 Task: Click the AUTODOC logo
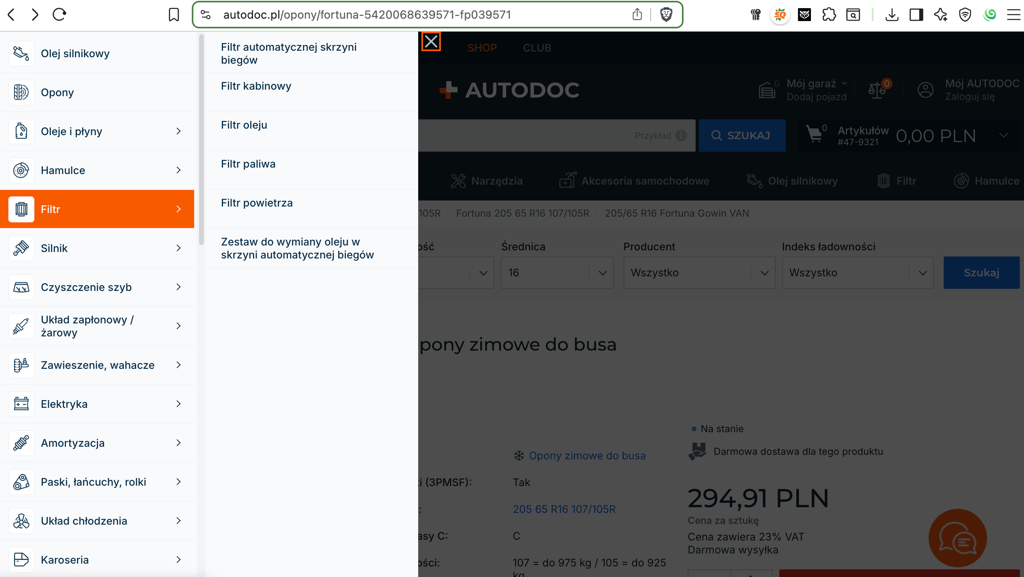tap(509, 90)
